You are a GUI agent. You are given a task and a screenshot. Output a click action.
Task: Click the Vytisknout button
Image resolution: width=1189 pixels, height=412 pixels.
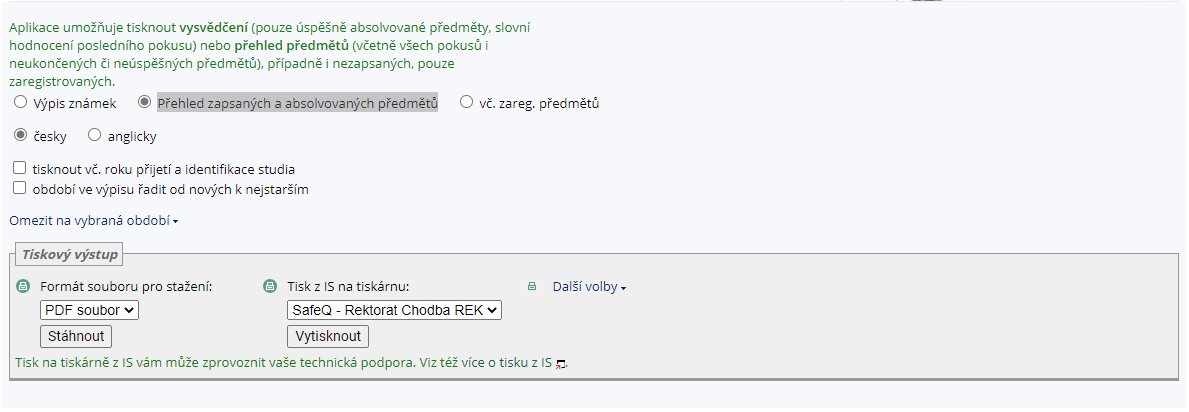tap(328, 336)
